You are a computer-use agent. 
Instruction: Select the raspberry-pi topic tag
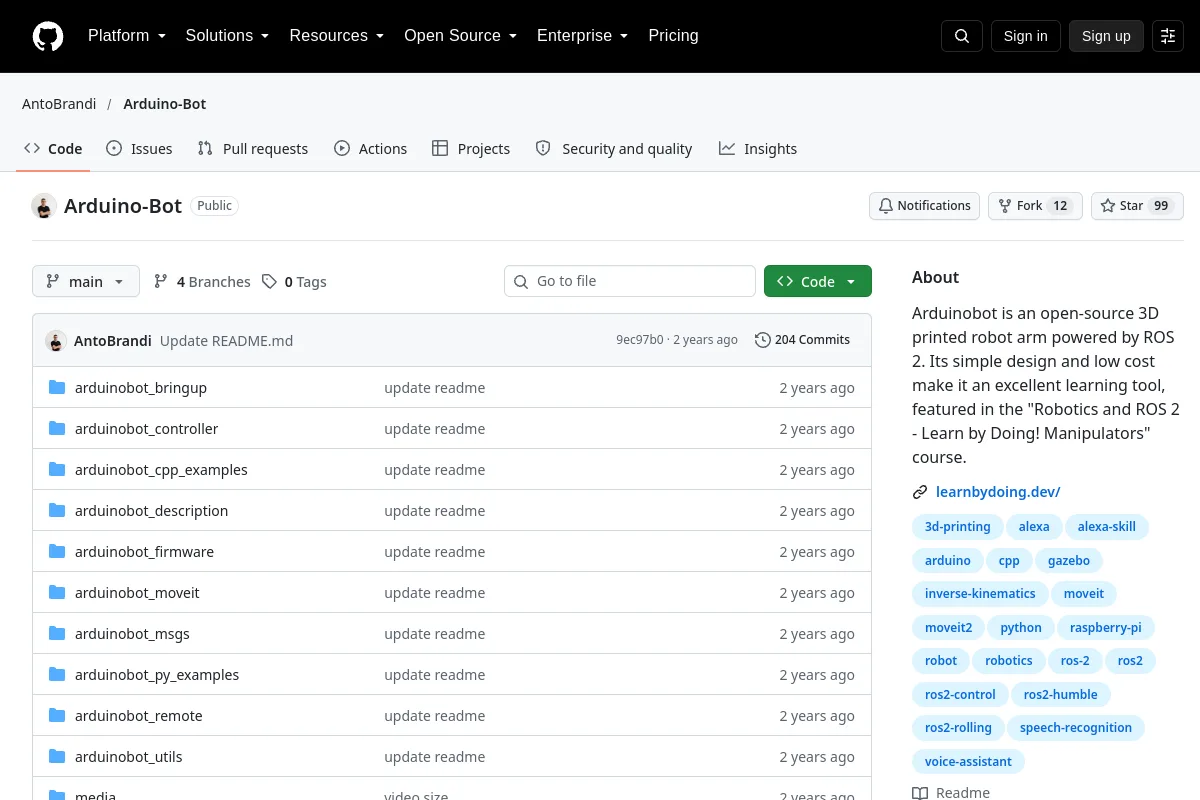click(1106, 628)
